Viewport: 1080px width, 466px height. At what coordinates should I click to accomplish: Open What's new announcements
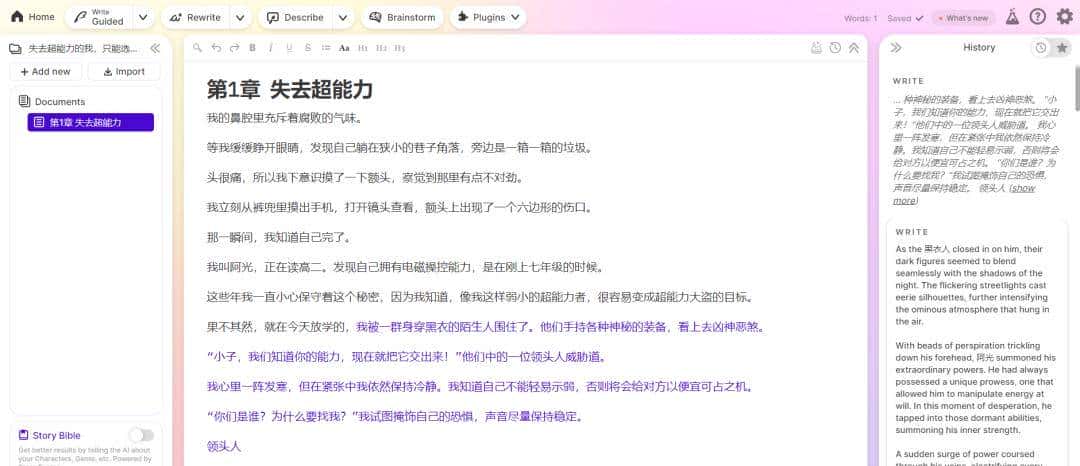(963, 19)
